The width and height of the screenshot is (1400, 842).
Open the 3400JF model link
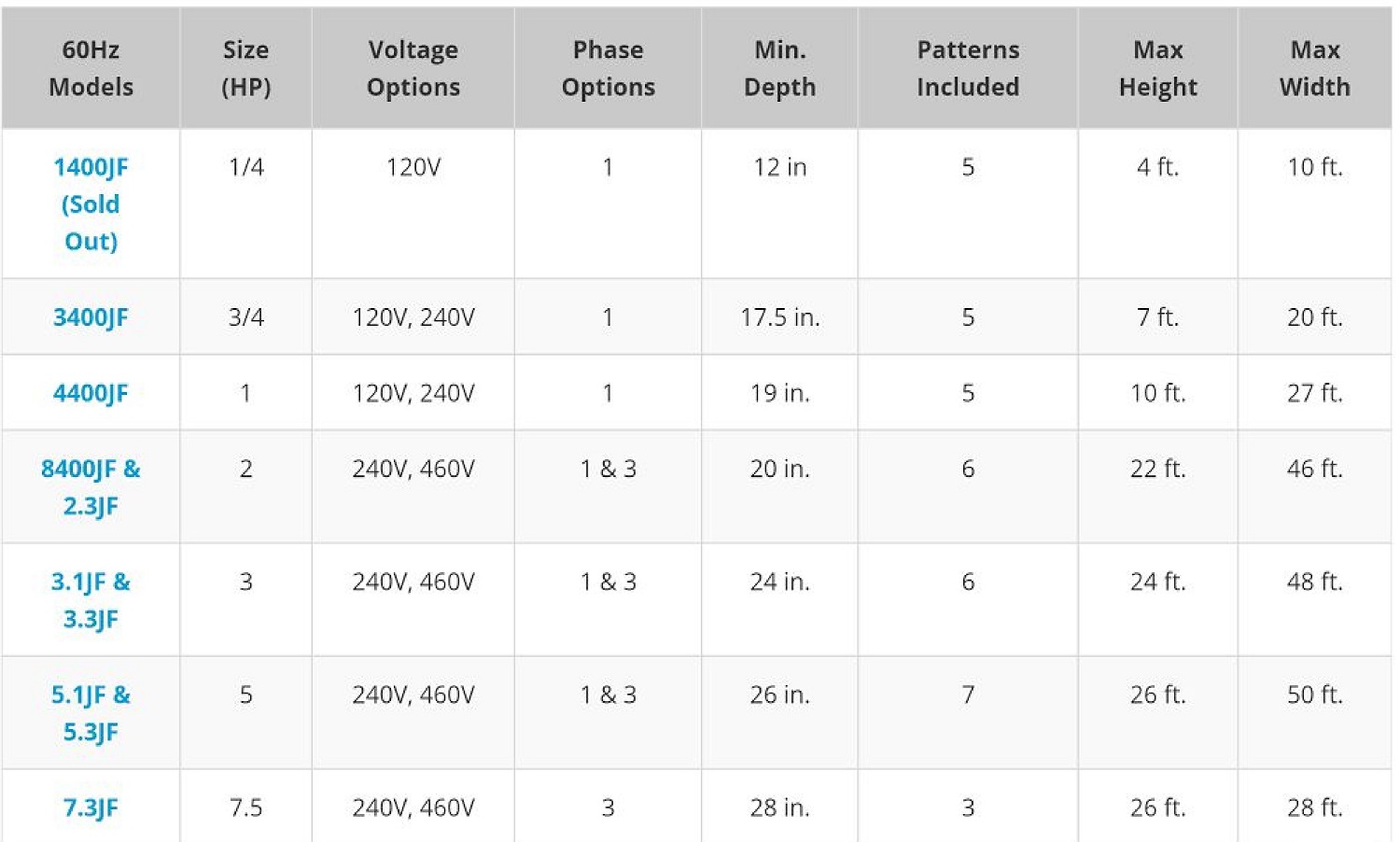tap(91, 317)
